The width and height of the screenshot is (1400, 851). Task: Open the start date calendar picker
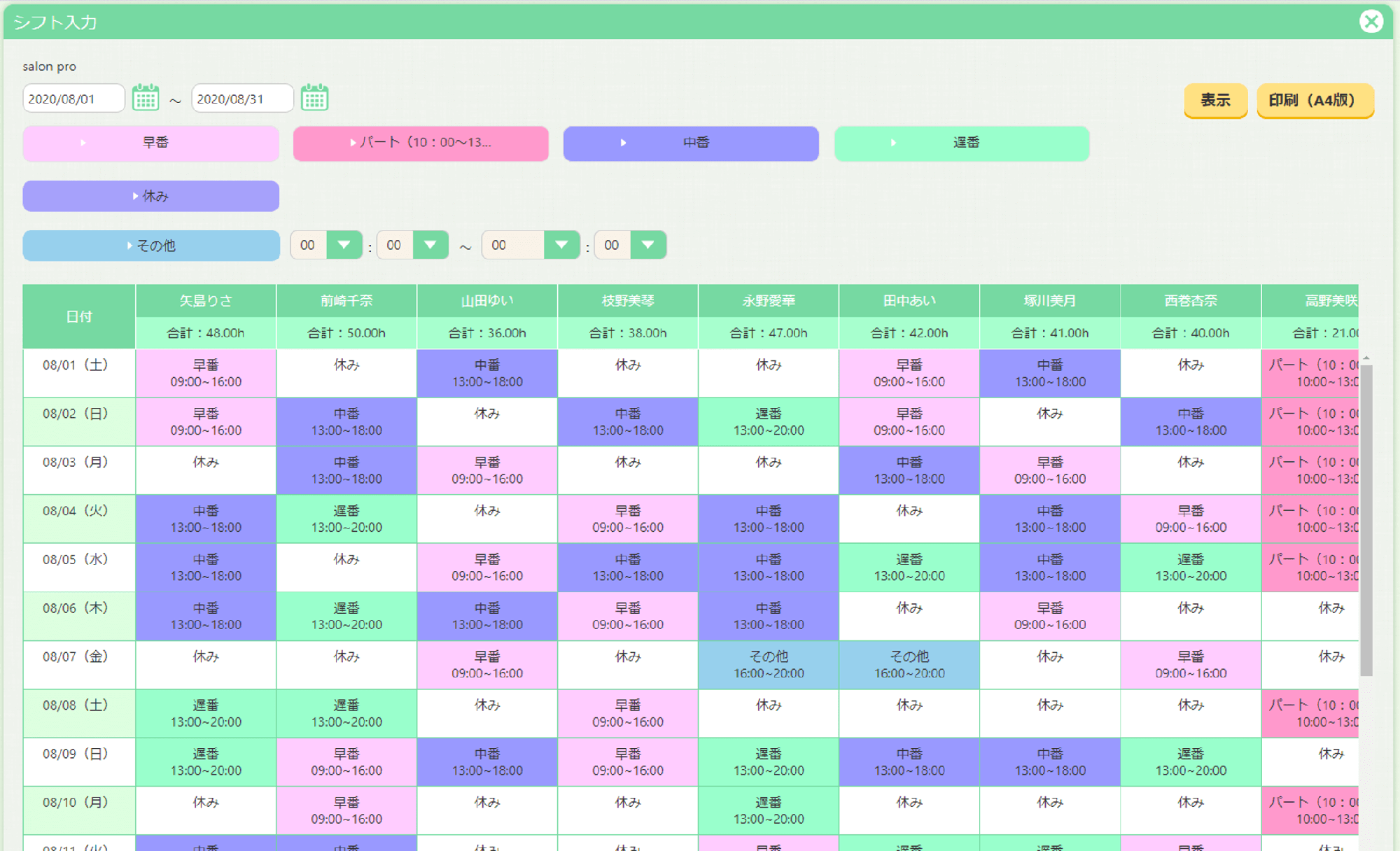tap(146, 97)
